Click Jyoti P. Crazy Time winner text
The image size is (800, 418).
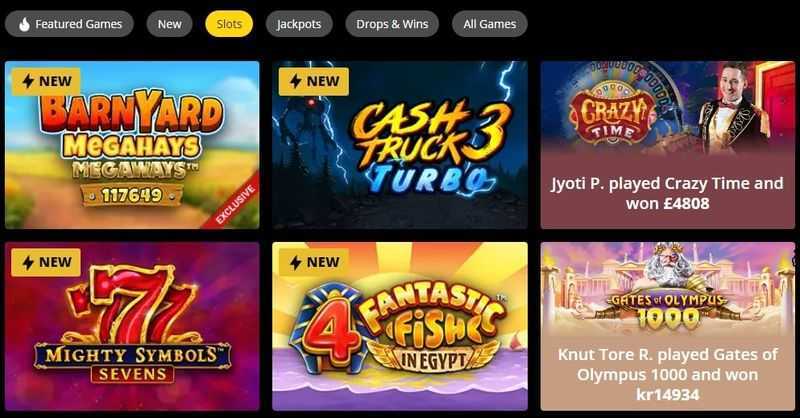(667, 193)
